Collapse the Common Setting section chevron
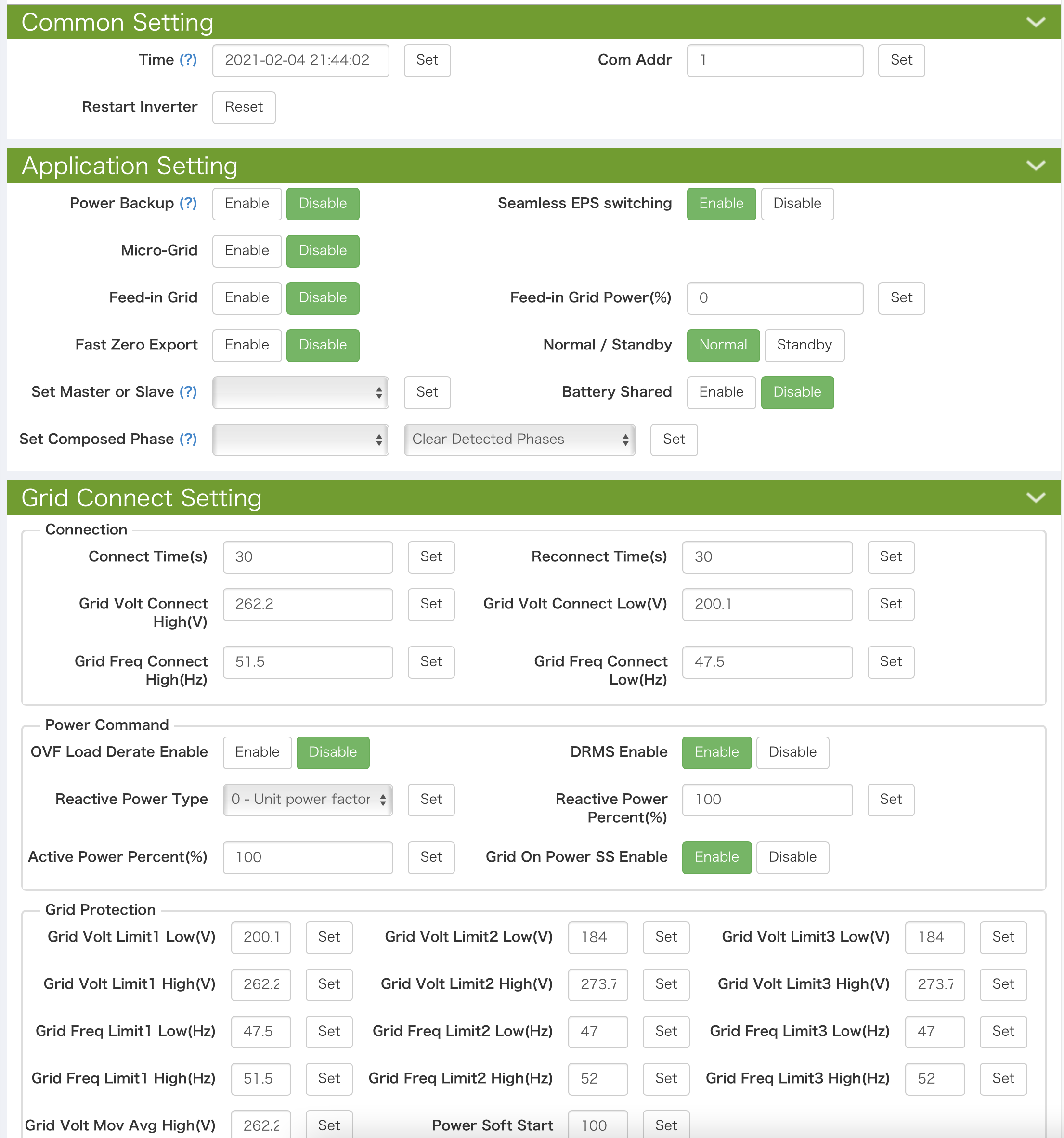Viewport: 1064px width, 1138px height. tap(1036, 22)
